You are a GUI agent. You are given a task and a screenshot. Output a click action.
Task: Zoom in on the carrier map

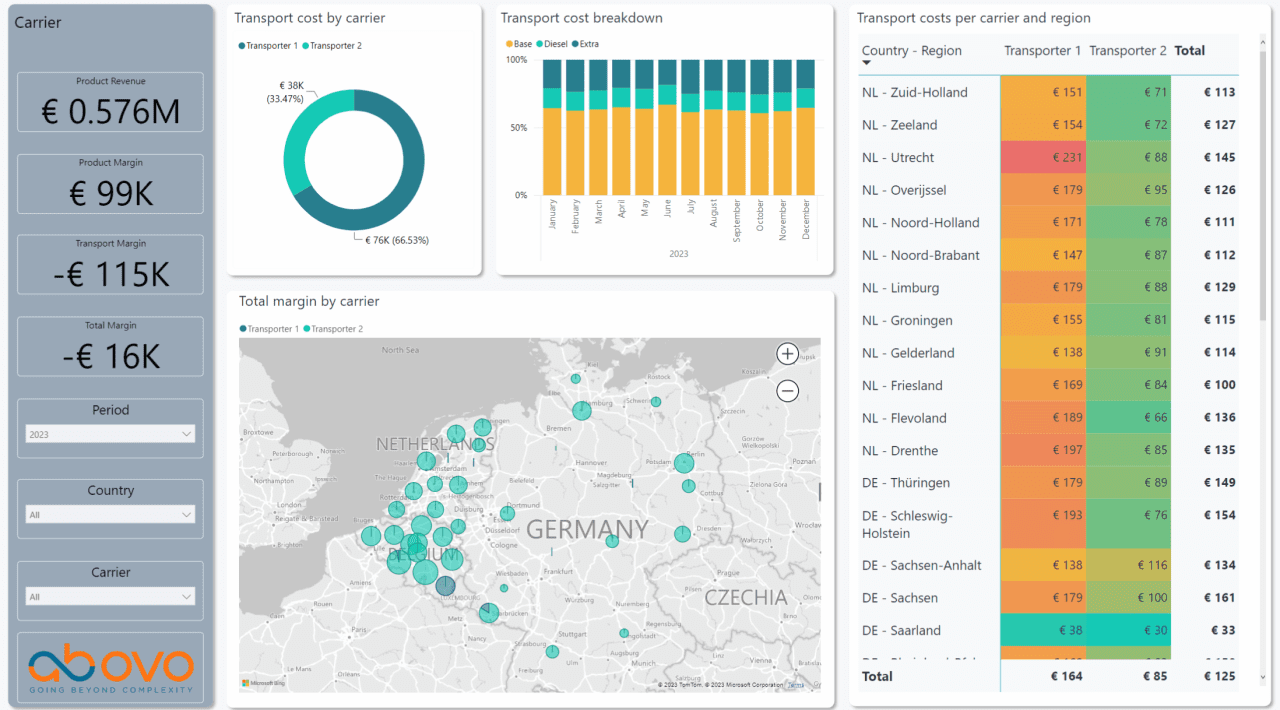click(x=787, y=353)
